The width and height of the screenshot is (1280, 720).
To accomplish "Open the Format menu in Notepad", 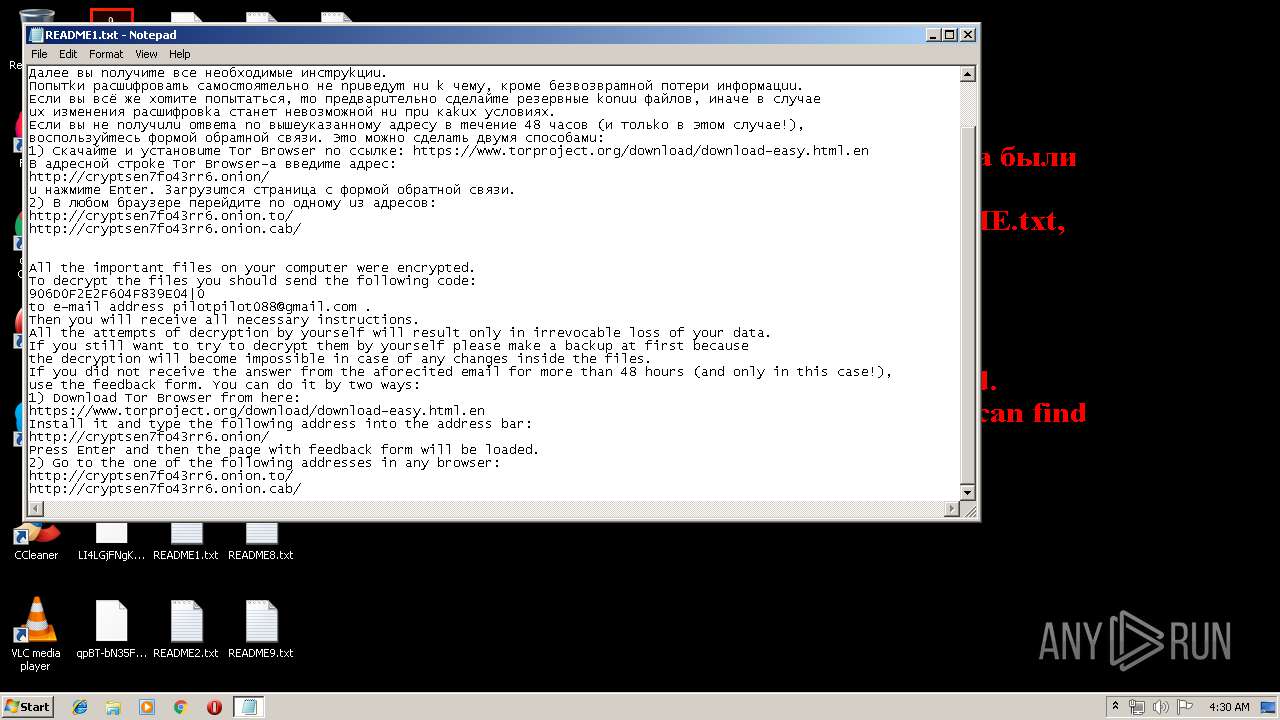I will tap(106, 54).
